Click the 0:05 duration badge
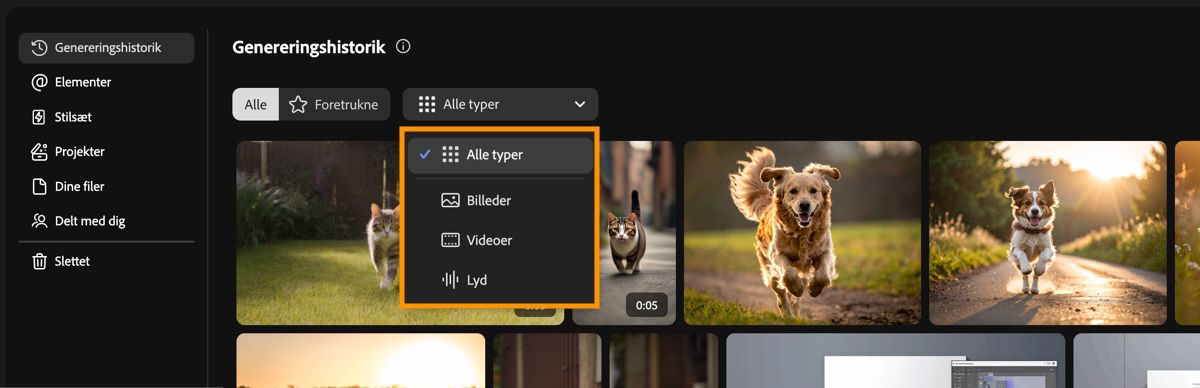Image resolution: width=1200 pixels, height=388 pixels. click(647, 305)
